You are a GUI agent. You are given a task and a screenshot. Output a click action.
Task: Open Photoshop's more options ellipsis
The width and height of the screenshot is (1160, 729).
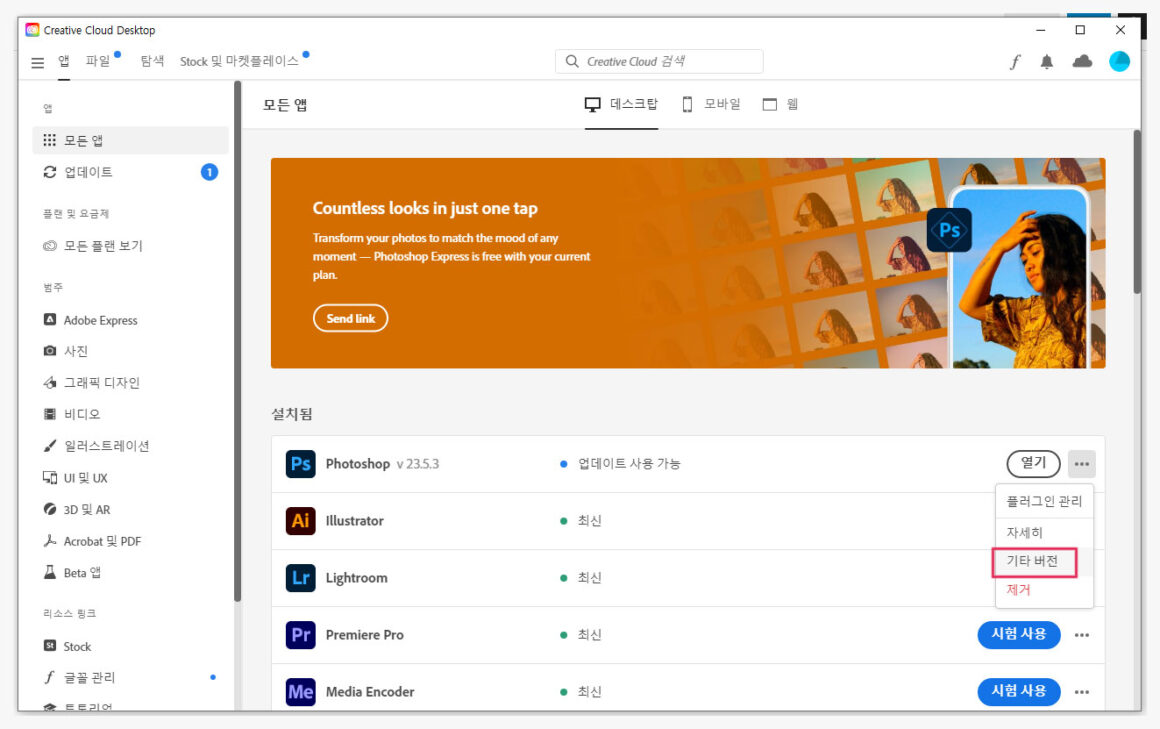tap(1081, 464)
